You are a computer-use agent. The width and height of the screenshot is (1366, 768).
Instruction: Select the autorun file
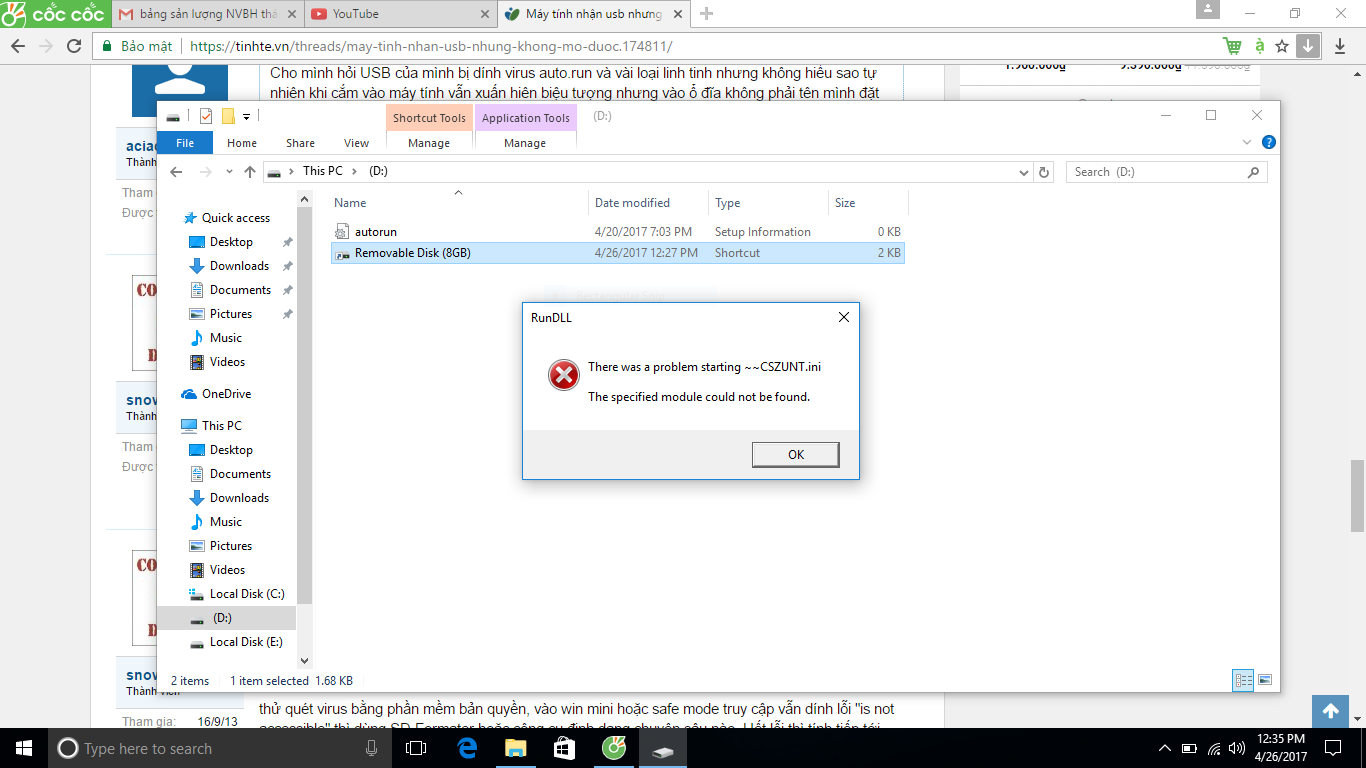tap(619, 232)
